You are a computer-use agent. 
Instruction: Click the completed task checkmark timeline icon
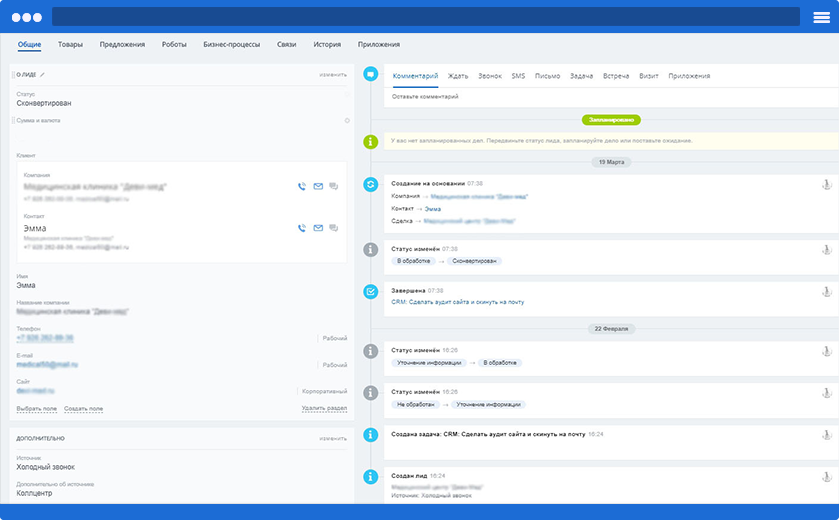pos(371,291)
